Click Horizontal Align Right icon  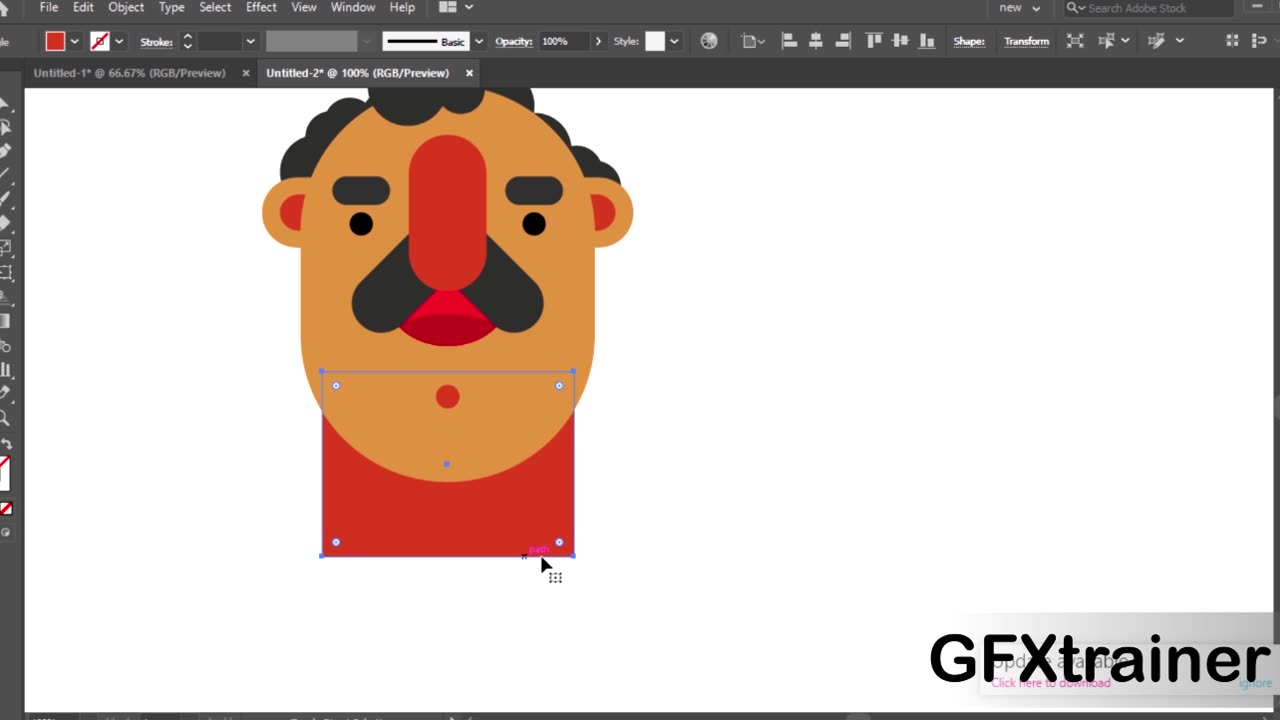click(843, 41)
